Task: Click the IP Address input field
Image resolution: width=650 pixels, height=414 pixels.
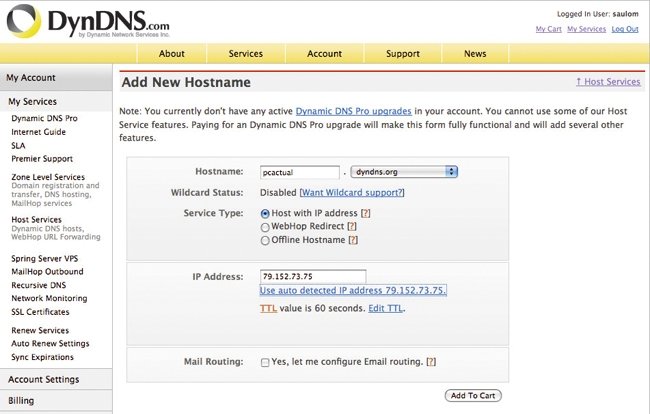Action: [x=313, y=276]
